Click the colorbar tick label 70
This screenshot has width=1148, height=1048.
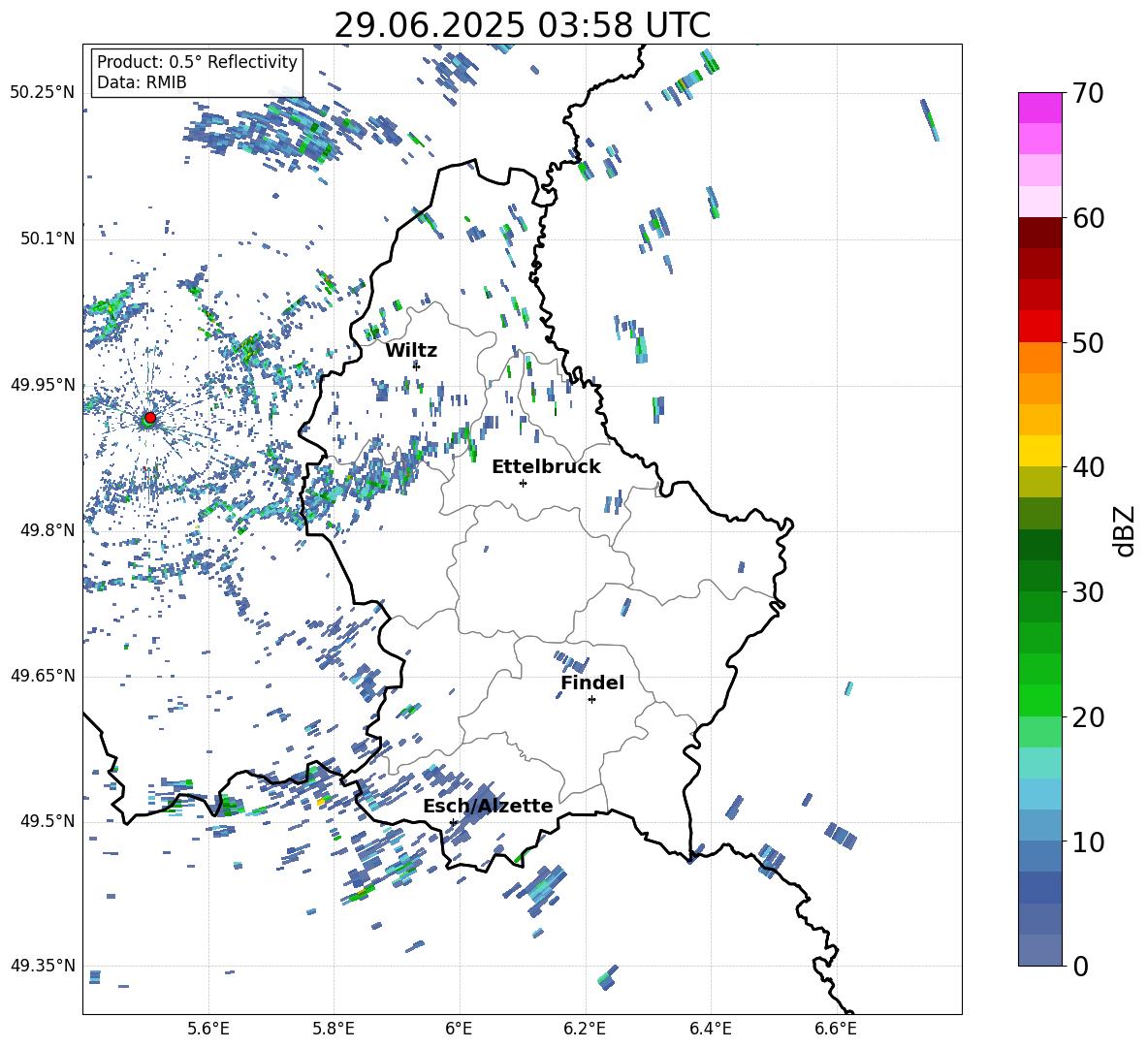(x=1088, y=94)
